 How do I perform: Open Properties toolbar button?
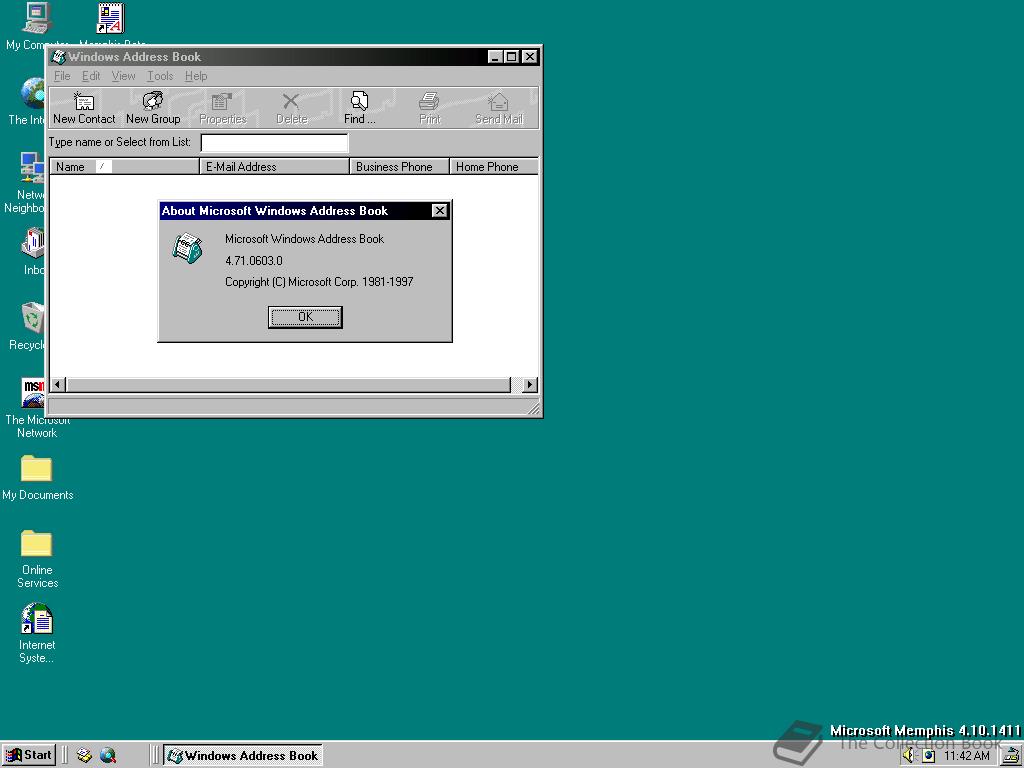[223, 108]
